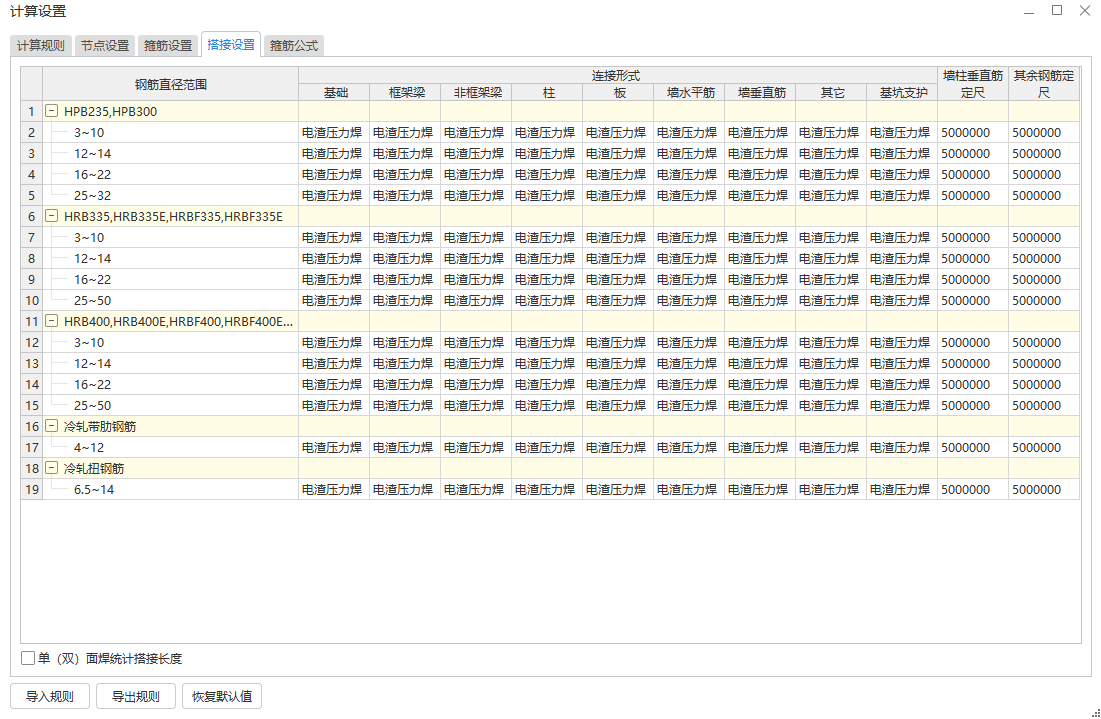Select the 基坑支护 column header

tap(902, 93)
